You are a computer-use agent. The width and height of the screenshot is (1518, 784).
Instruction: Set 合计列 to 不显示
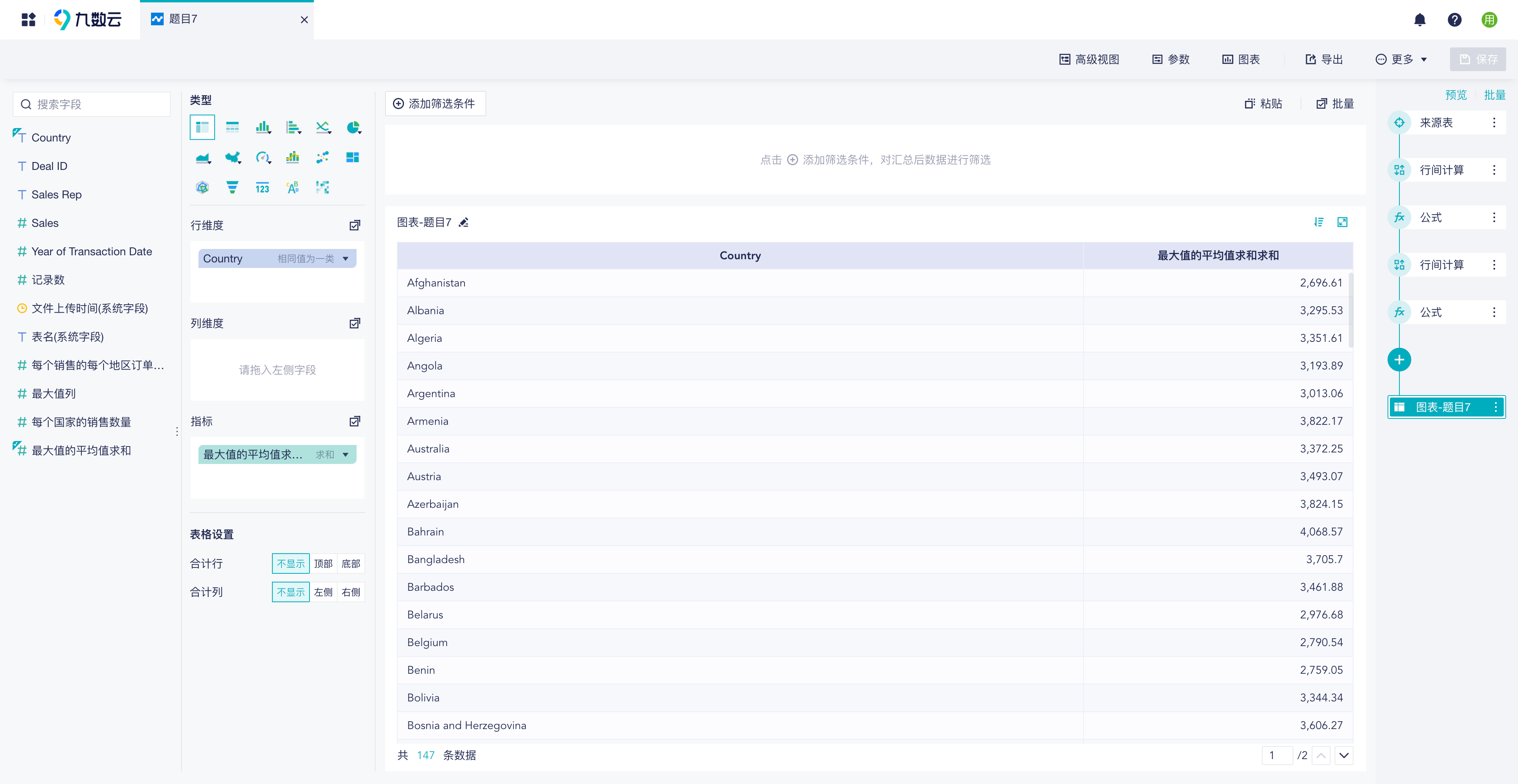click(x=291, y=592)
